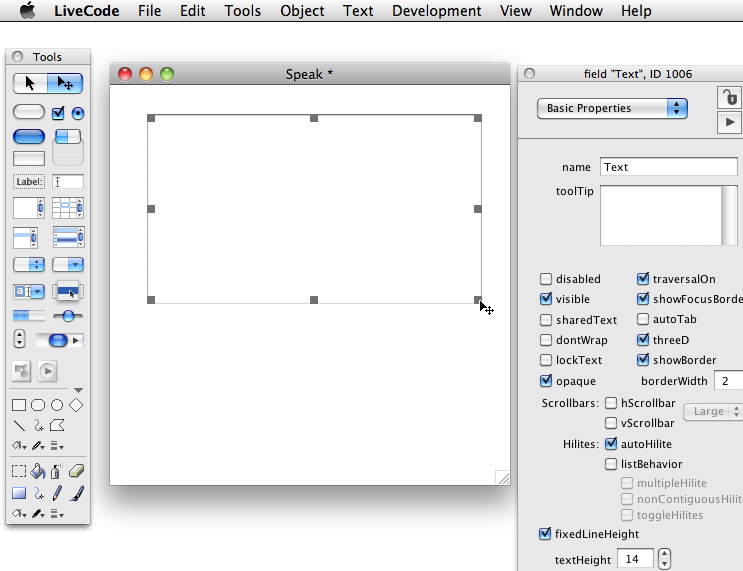Click the inspector arrow action button

pyautogui.click(x=729, y=122)
